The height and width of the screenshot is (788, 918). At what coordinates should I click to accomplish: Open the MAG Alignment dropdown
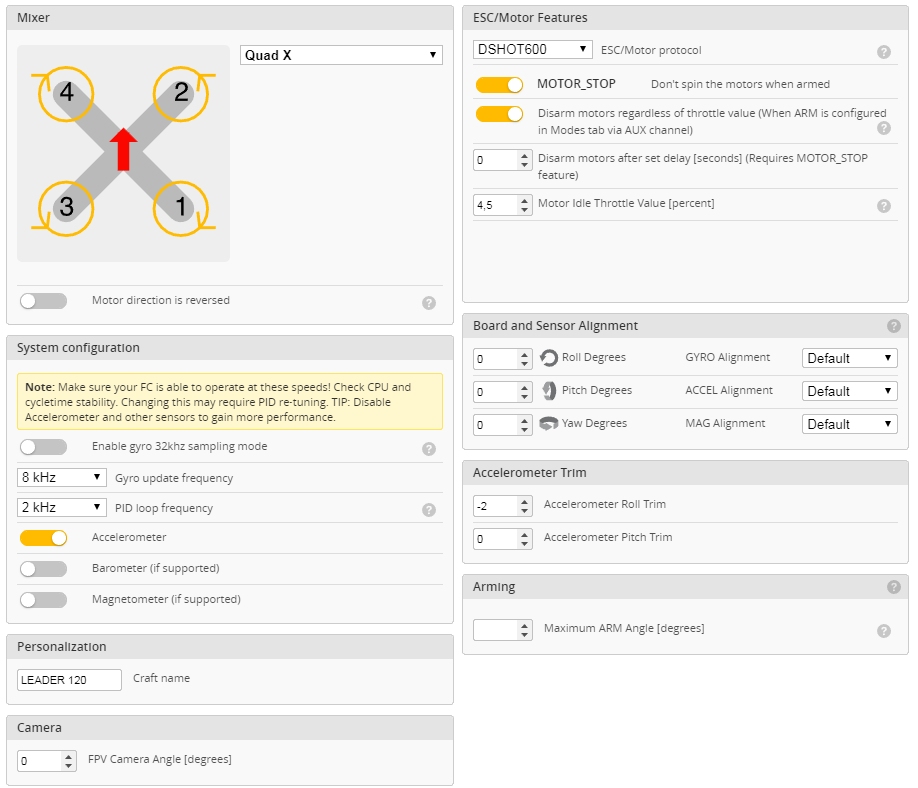850,424
